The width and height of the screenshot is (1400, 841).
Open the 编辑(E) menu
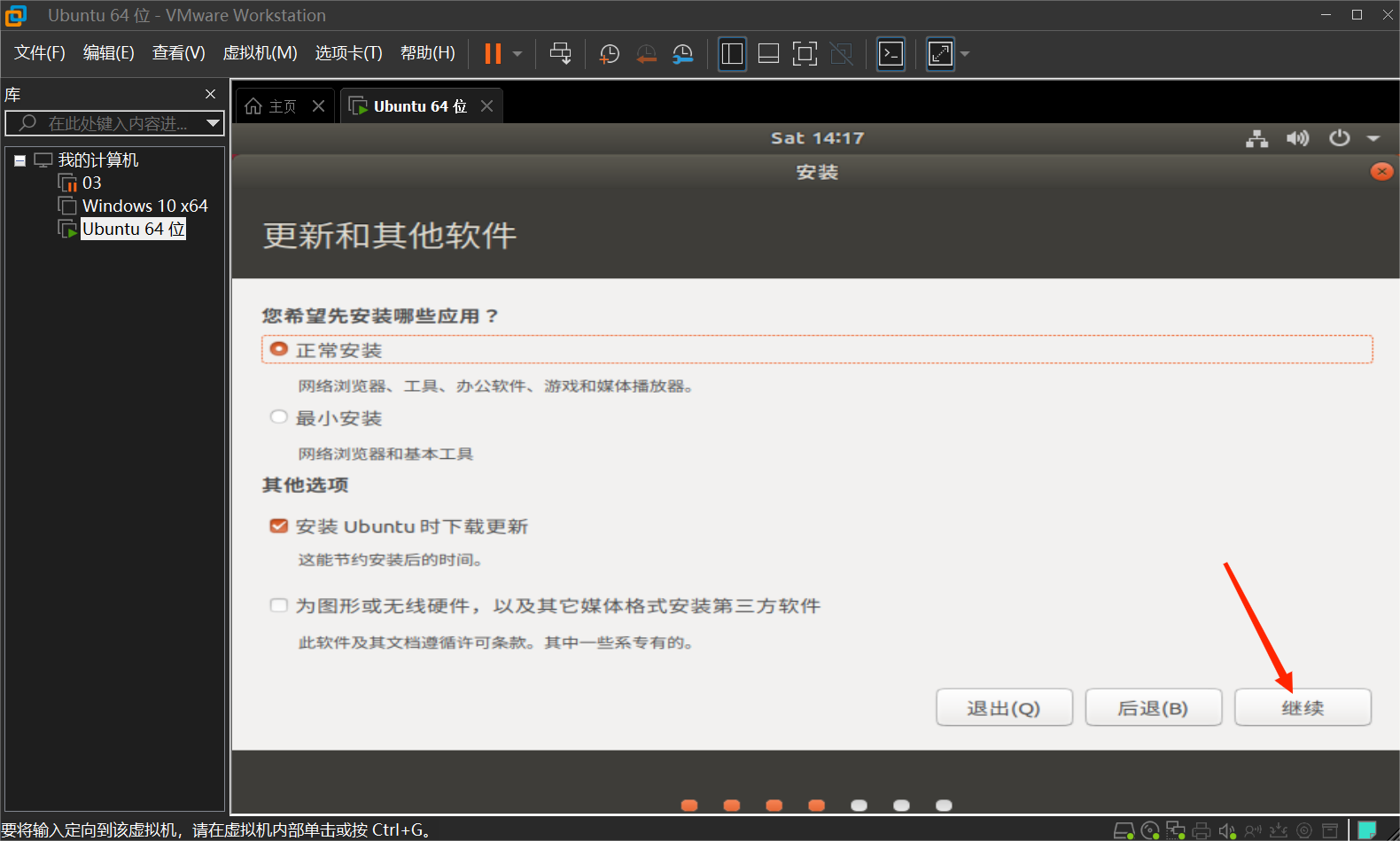coord(109,53)
